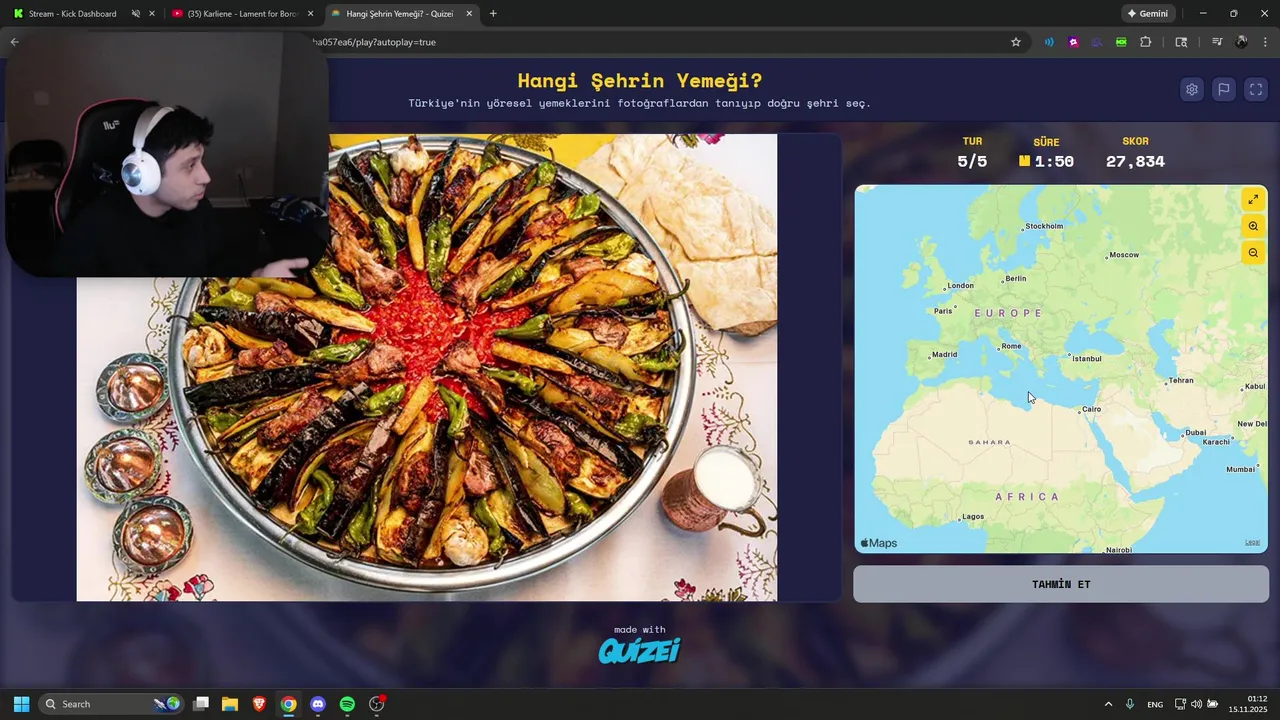Open the media controls icon

1217,42
